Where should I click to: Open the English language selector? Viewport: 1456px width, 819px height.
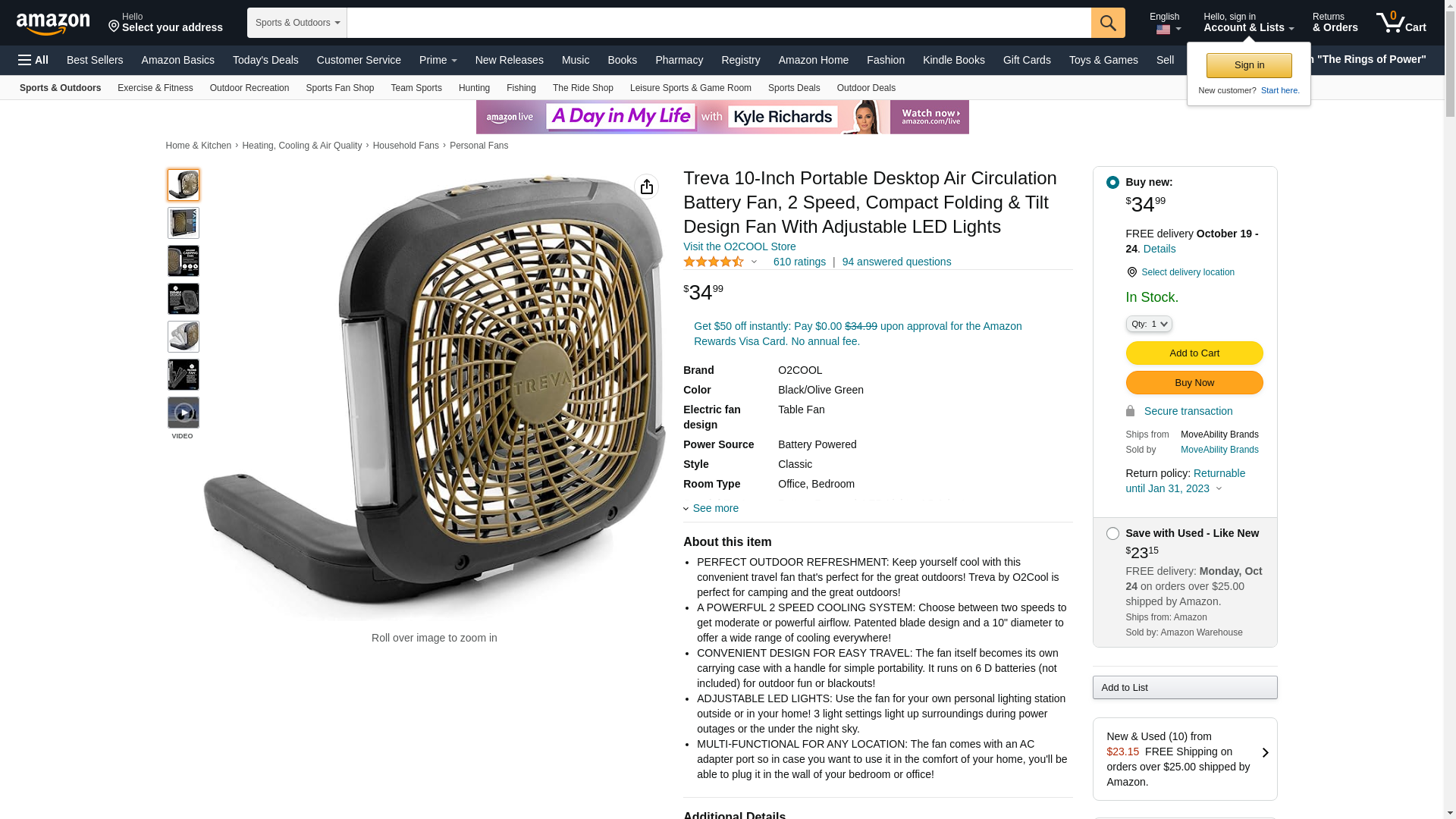click(x=1165, y=23)
